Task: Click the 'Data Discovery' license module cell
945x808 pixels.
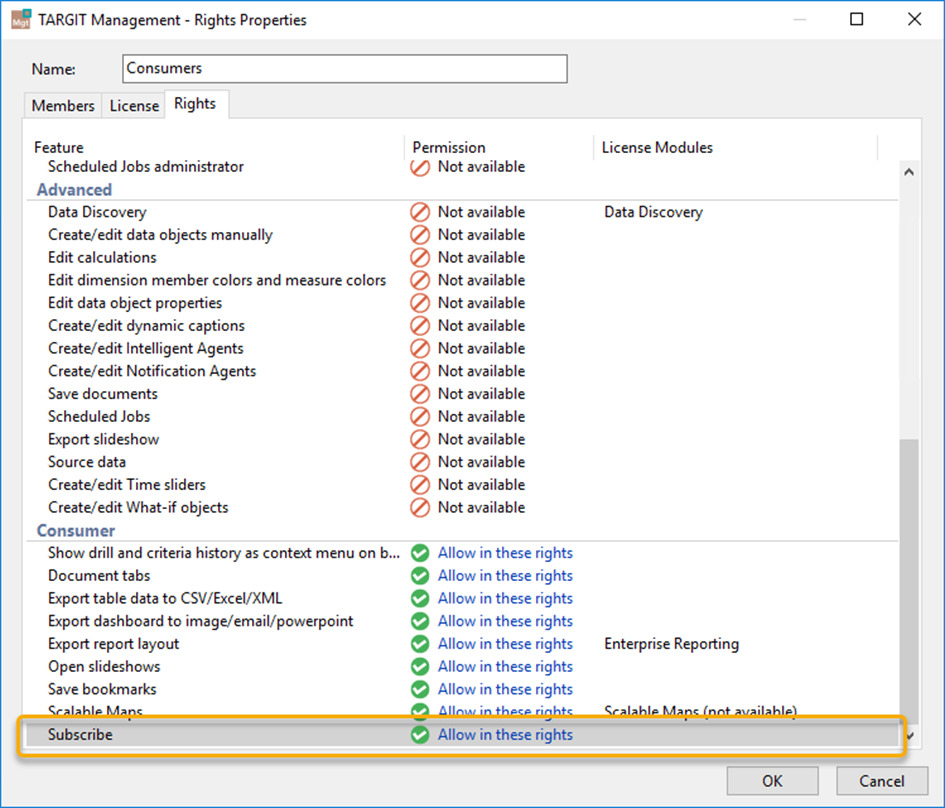Action: point(653,212)
